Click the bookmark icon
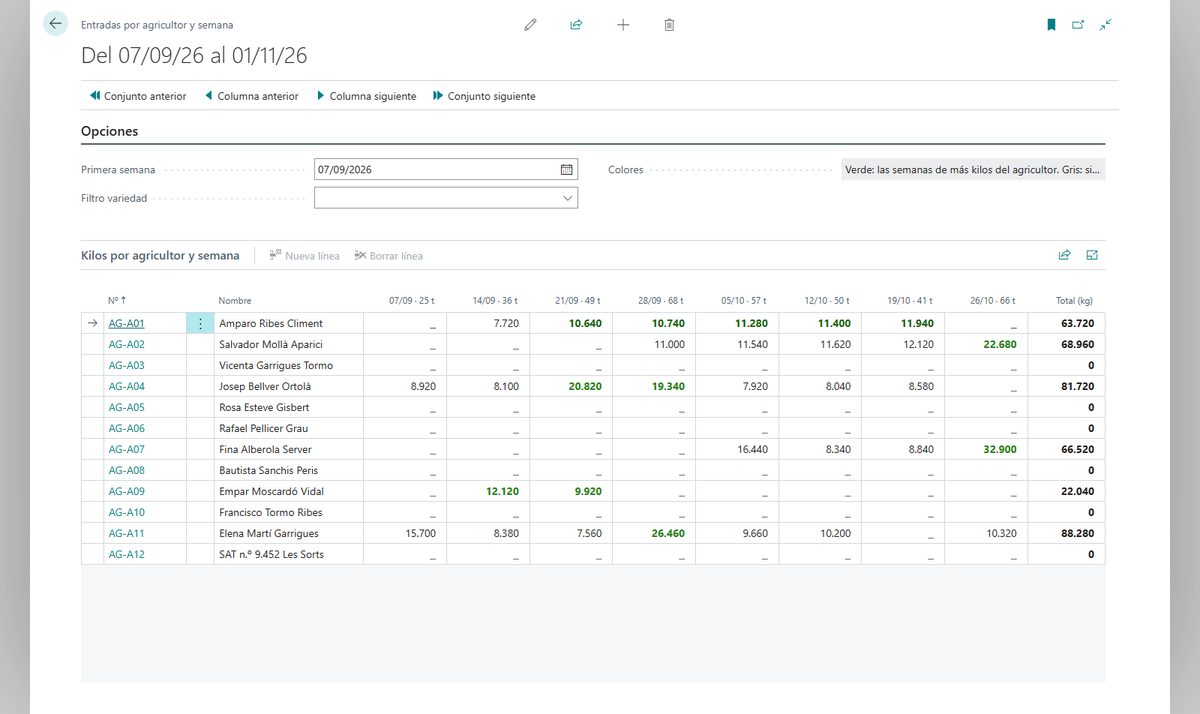 point(1051,25)
